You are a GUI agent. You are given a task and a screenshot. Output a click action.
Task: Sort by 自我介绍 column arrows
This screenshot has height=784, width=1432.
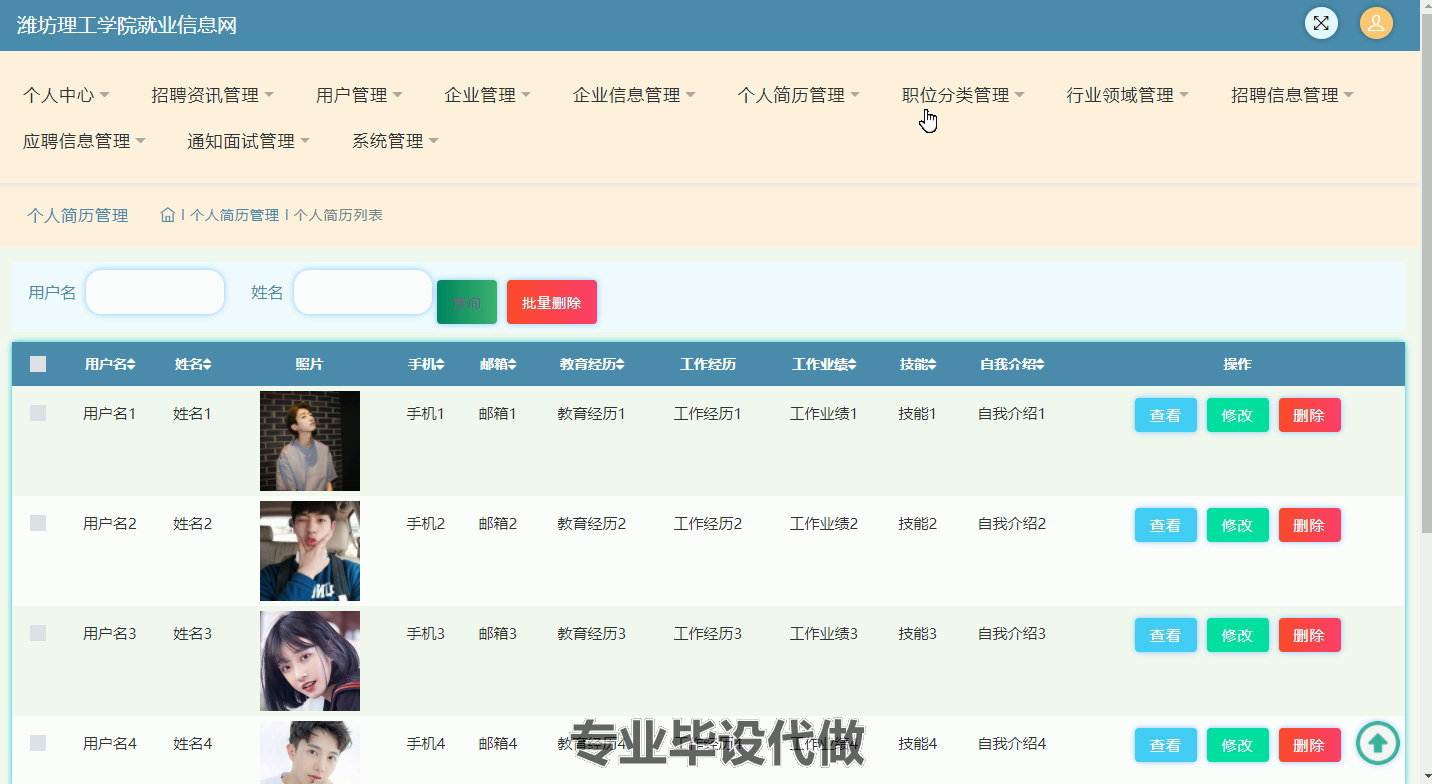pyautogui.click(x=1040, y=365)
